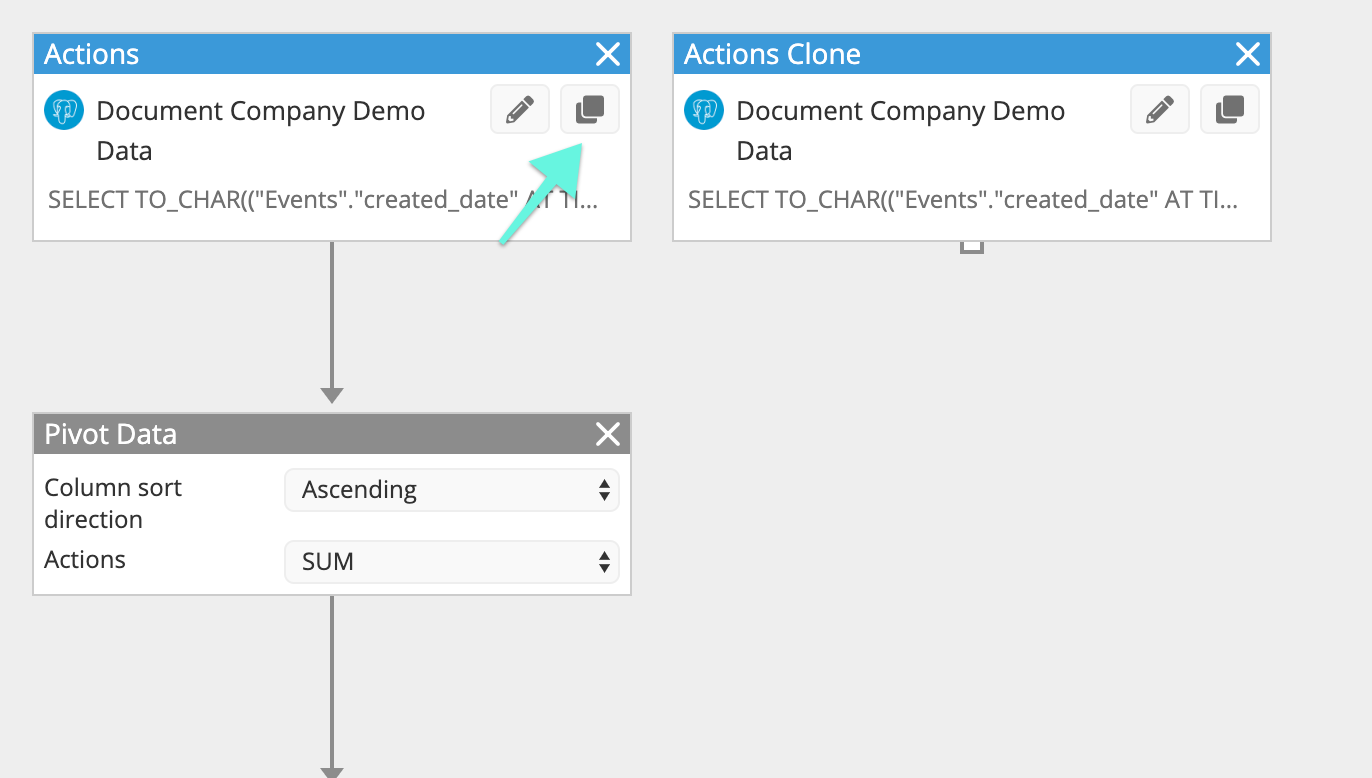Click SQL query preview in Actions Clone
1372x778 pixels.
tap(963, 200)
